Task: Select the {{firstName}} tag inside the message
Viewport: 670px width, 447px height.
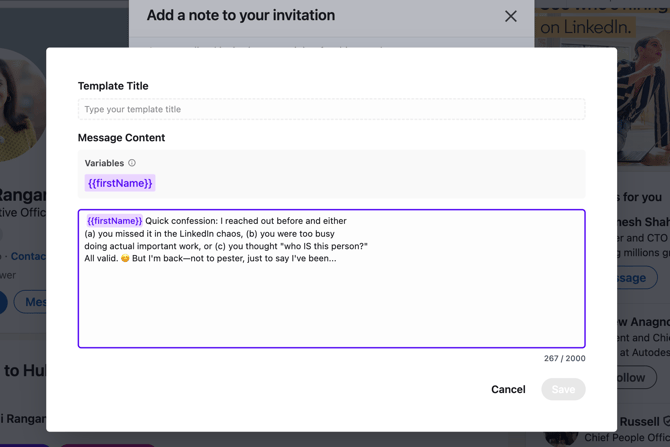Action: point(114,221)
